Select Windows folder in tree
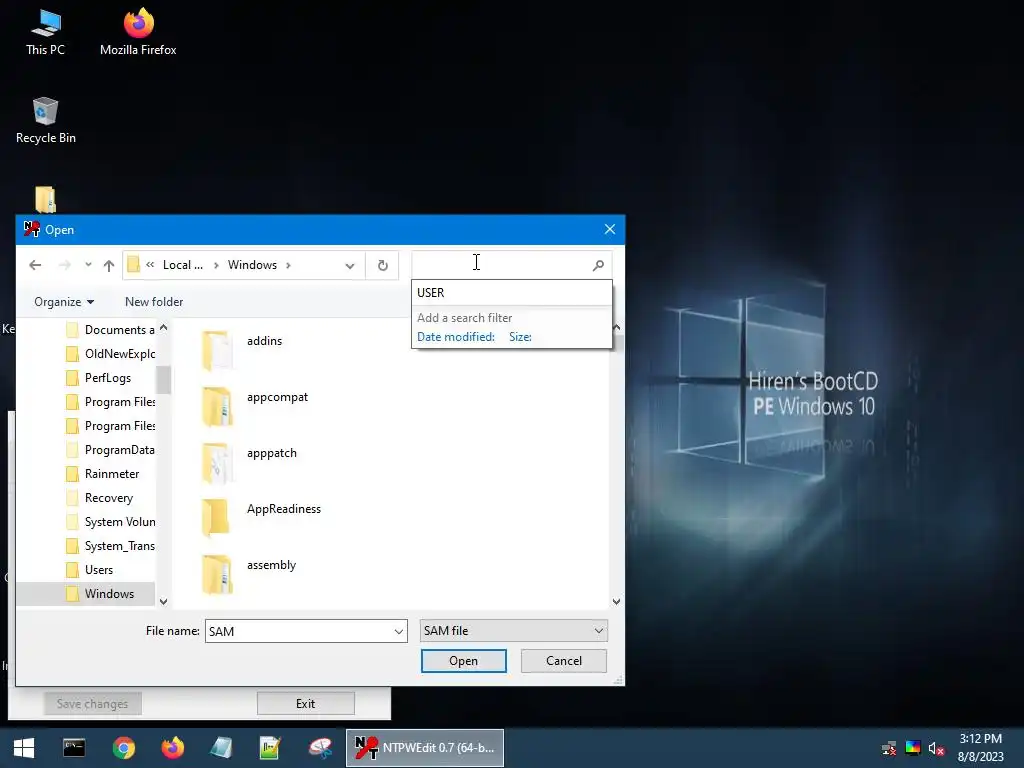Screen dimensions: 1024x768 pyautogui.click(x=100, y=594)
